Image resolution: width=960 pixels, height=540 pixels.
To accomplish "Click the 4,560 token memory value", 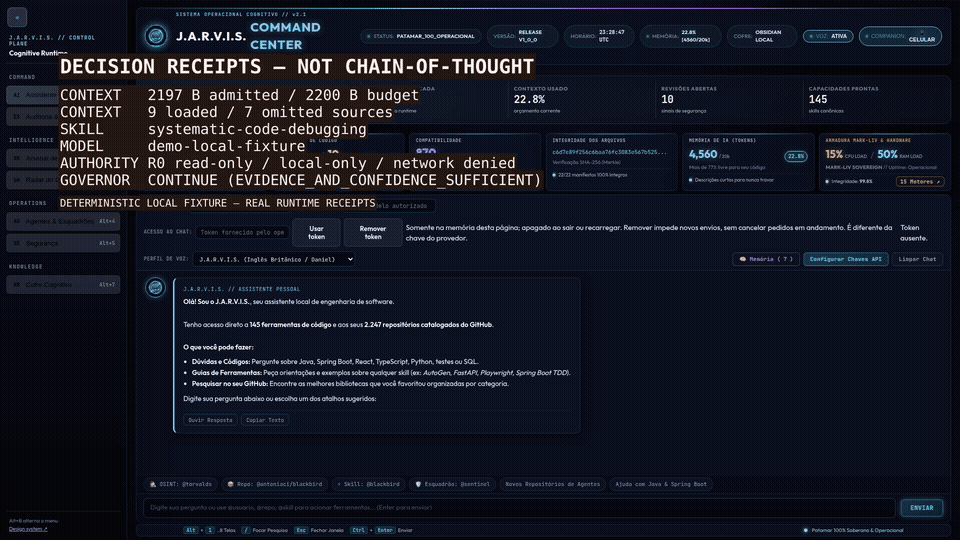I will point(703,154).
